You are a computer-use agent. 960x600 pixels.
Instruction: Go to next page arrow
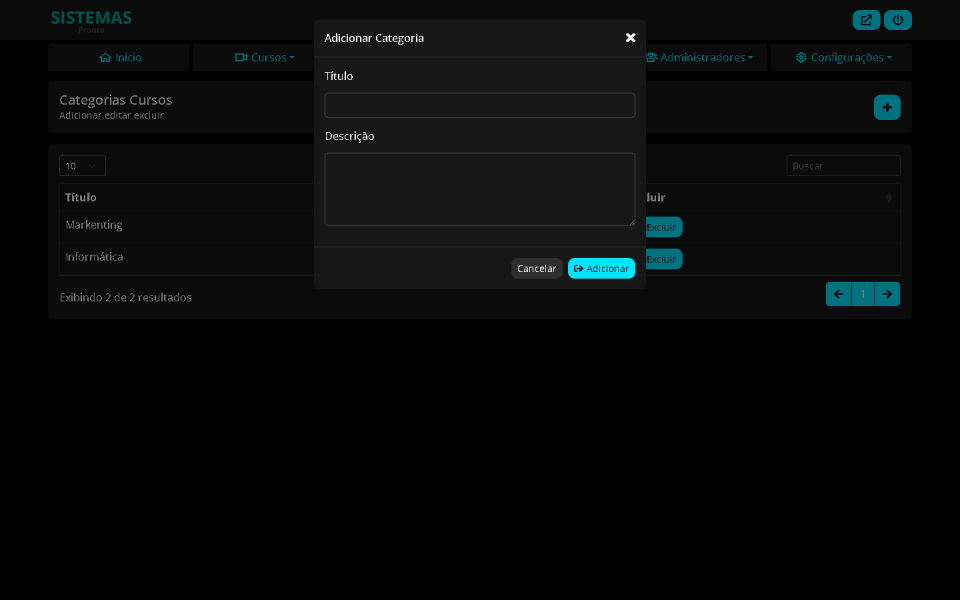point(887,294)
